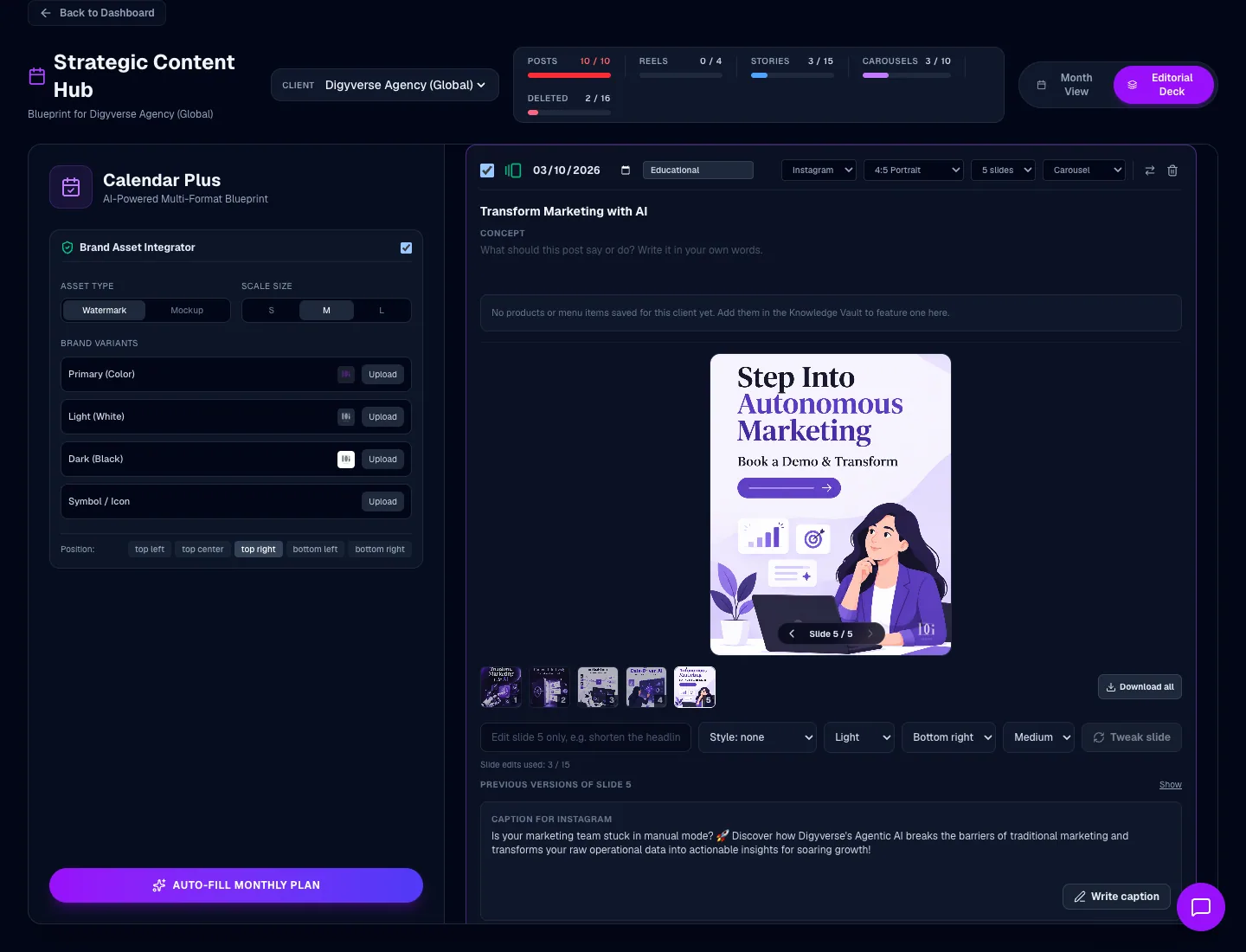
Task: Click the Carousels 3 / 10 progress bar
Action: (907, 75)
